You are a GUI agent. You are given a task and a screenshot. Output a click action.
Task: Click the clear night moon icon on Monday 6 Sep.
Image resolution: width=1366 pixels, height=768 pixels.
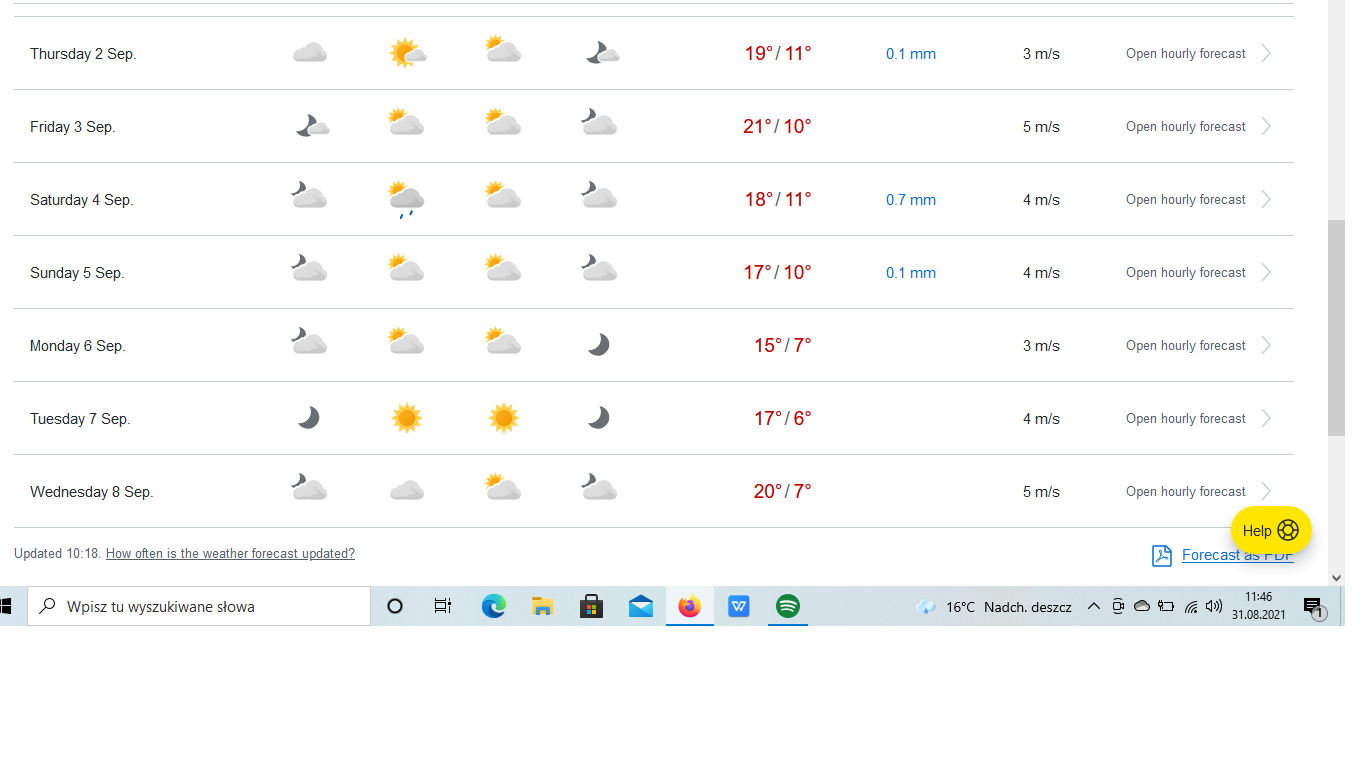tap(598, 345)
